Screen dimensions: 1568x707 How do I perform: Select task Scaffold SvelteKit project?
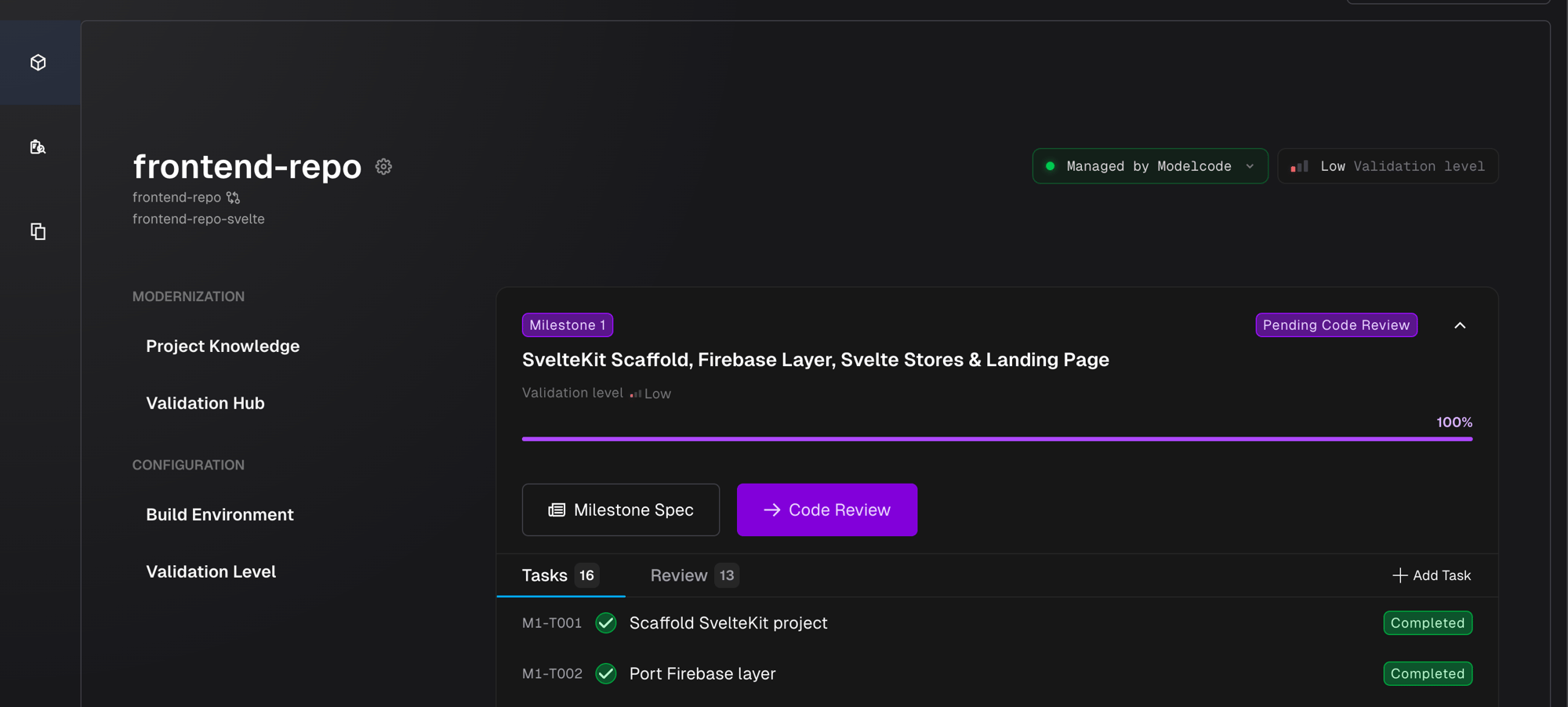tap(728, 623)
